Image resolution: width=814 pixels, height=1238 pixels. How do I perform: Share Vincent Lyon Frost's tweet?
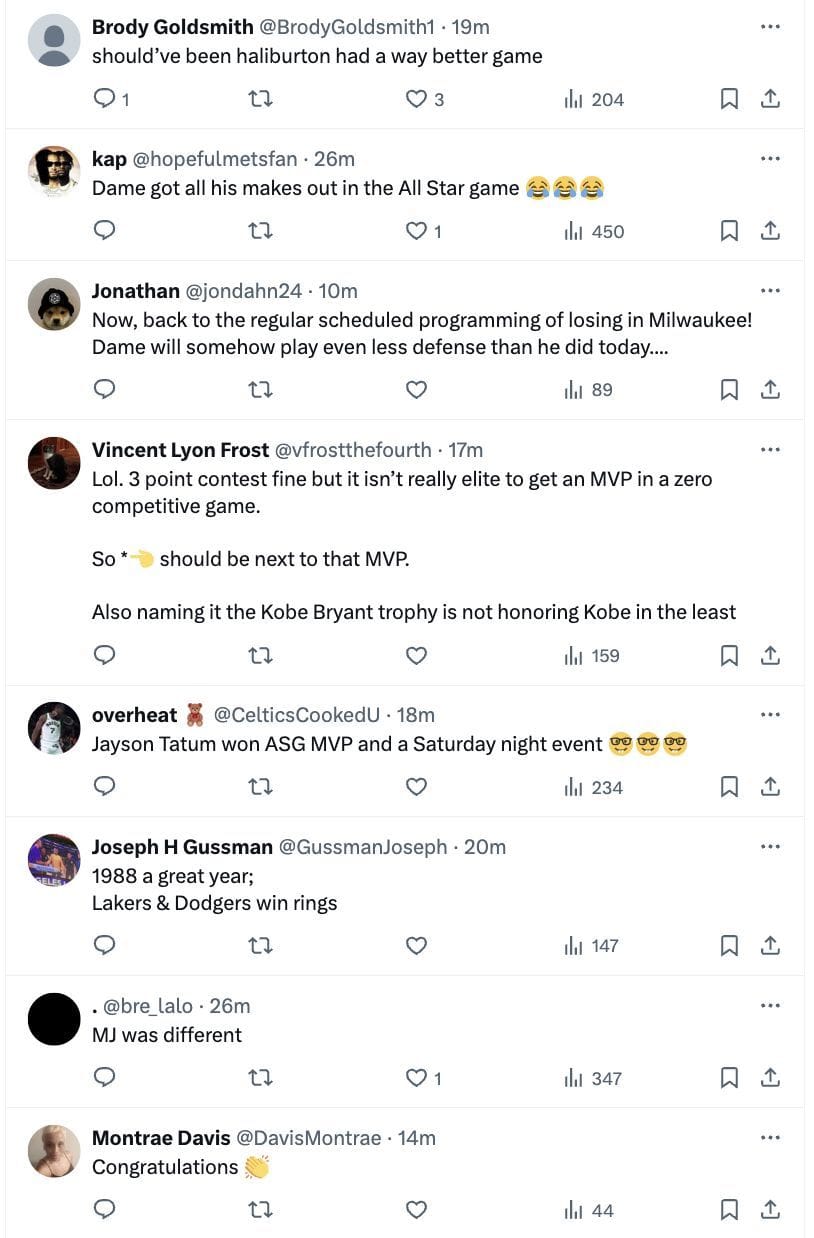coord(770,656)
